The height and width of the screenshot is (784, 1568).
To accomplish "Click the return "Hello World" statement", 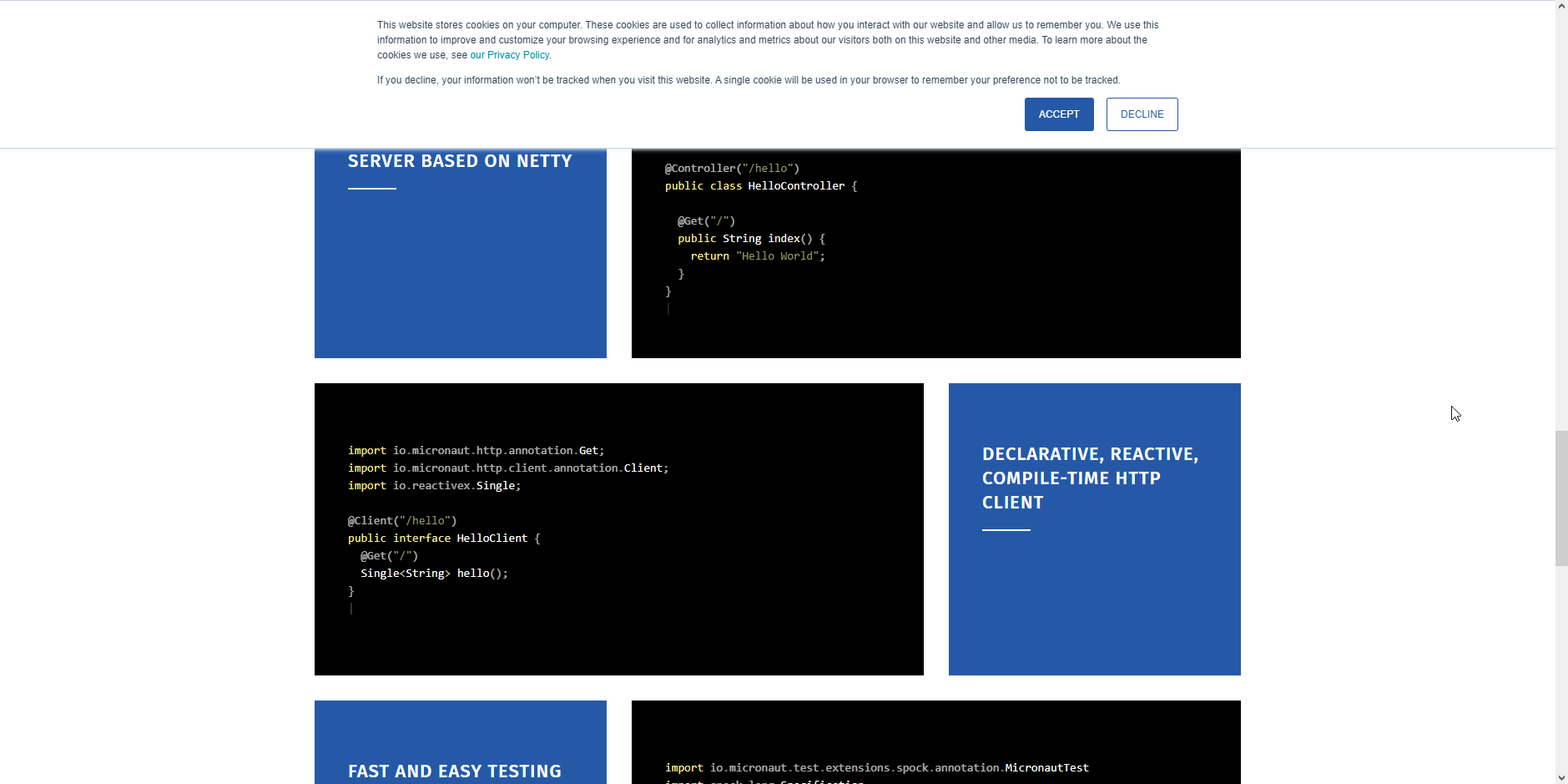I will [757, 256].
